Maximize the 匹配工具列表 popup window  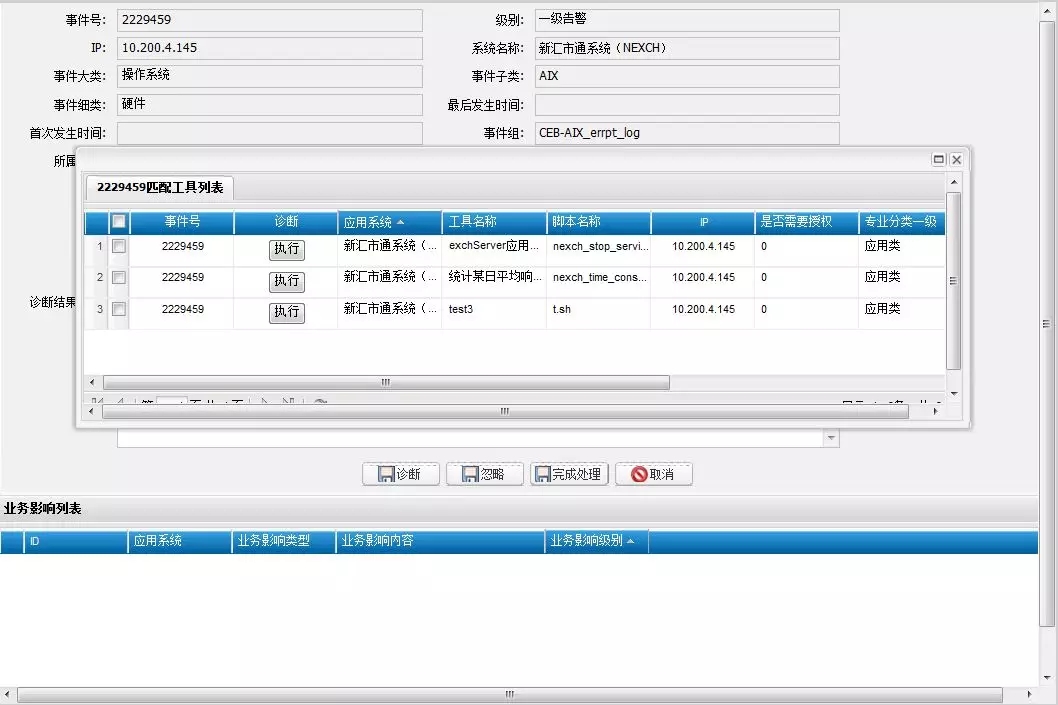pos(939,159)
